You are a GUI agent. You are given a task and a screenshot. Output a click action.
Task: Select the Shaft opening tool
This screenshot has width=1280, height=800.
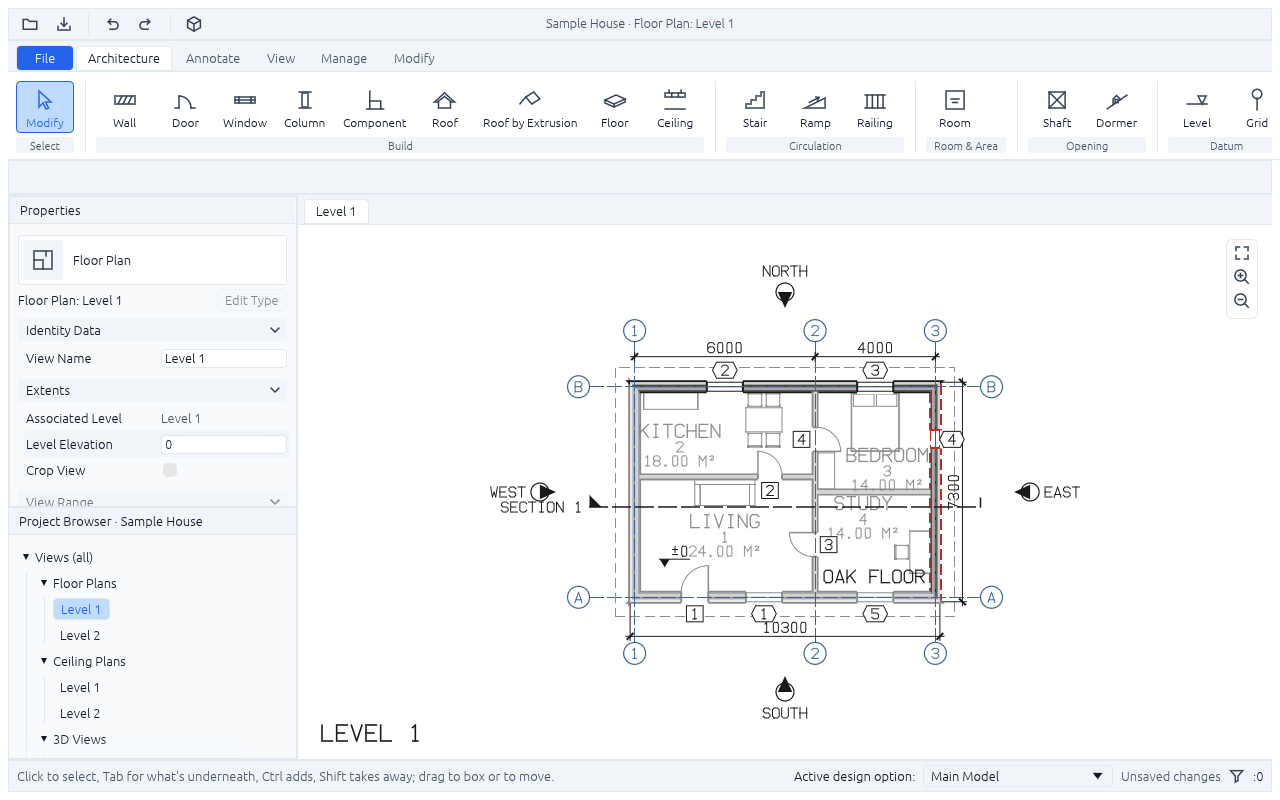click(x=1057, y=108)
